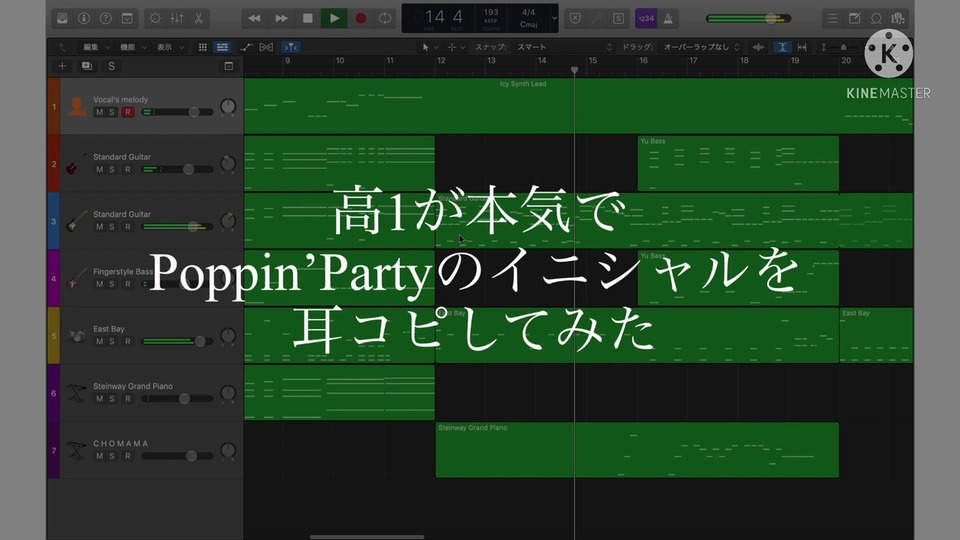Add a new track with plus button
The height and width of the screenshot is (540, 960).
tap(62, 66)
